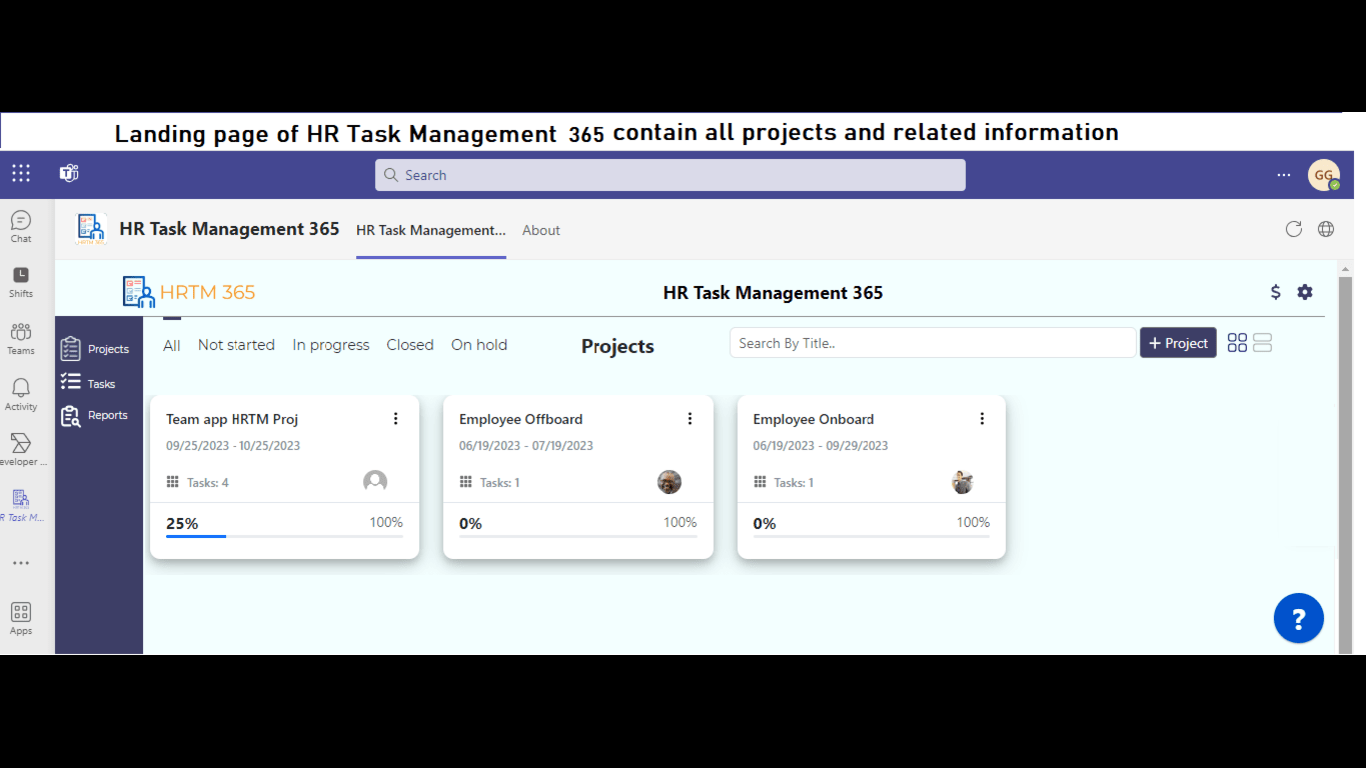Click date range 06/19/2023 - 07/19/2023
The image size is (1366, 768).
tap(526, 446)
